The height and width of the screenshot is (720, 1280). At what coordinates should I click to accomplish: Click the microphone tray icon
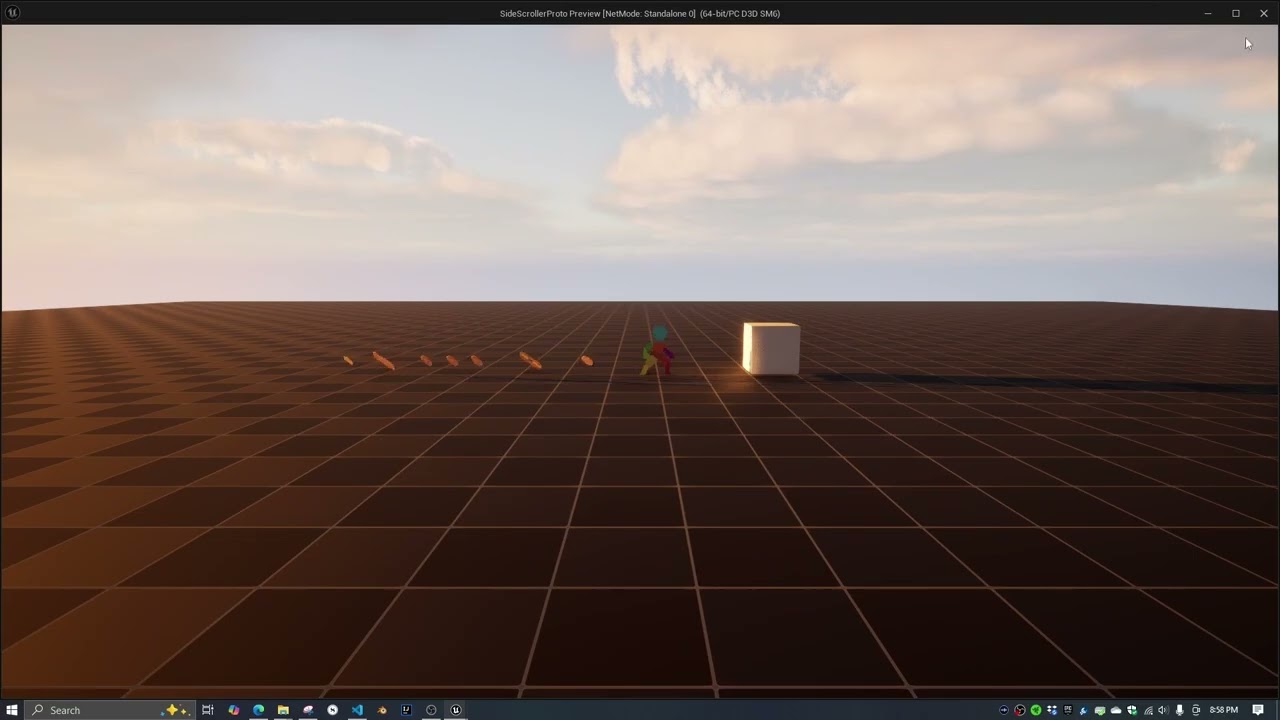tap(1179, 710)
